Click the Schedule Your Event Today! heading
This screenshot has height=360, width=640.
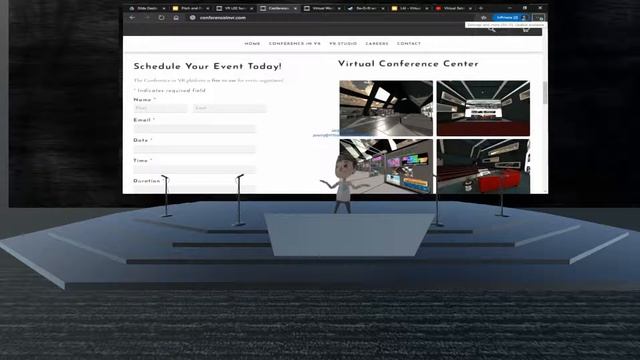click(x=207, y=66)
